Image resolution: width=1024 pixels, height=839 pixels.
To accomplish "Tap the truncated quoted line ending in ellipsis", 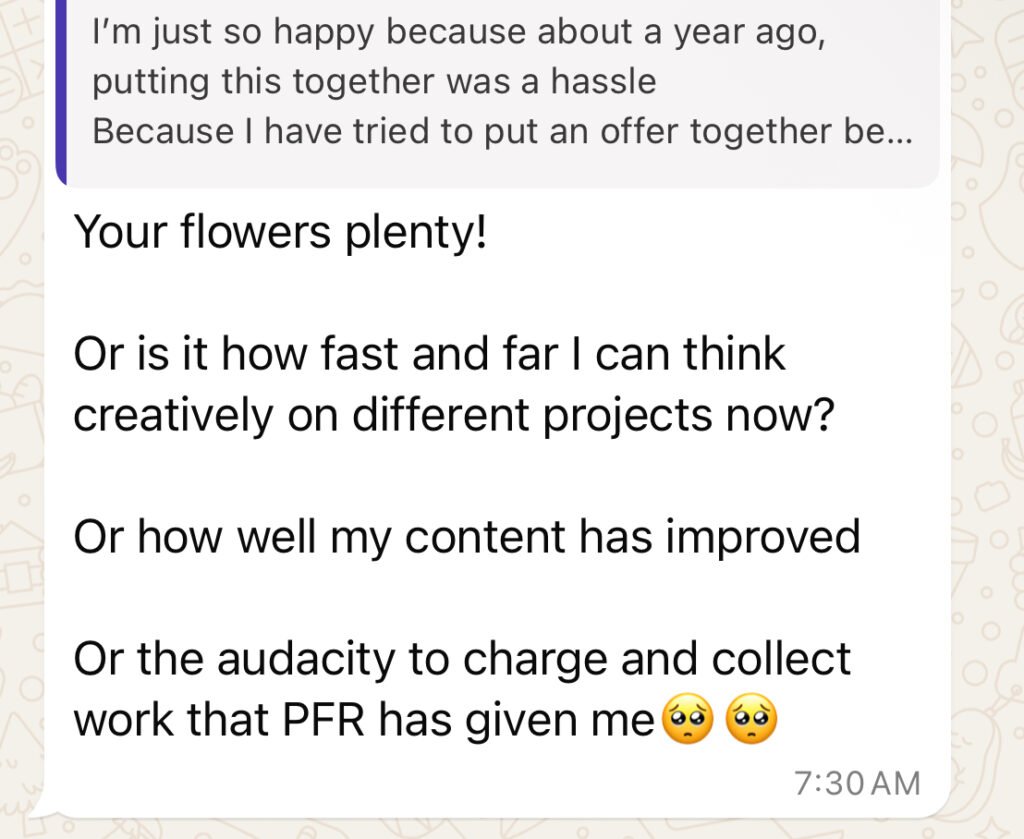I will click(x=502, y=131).
